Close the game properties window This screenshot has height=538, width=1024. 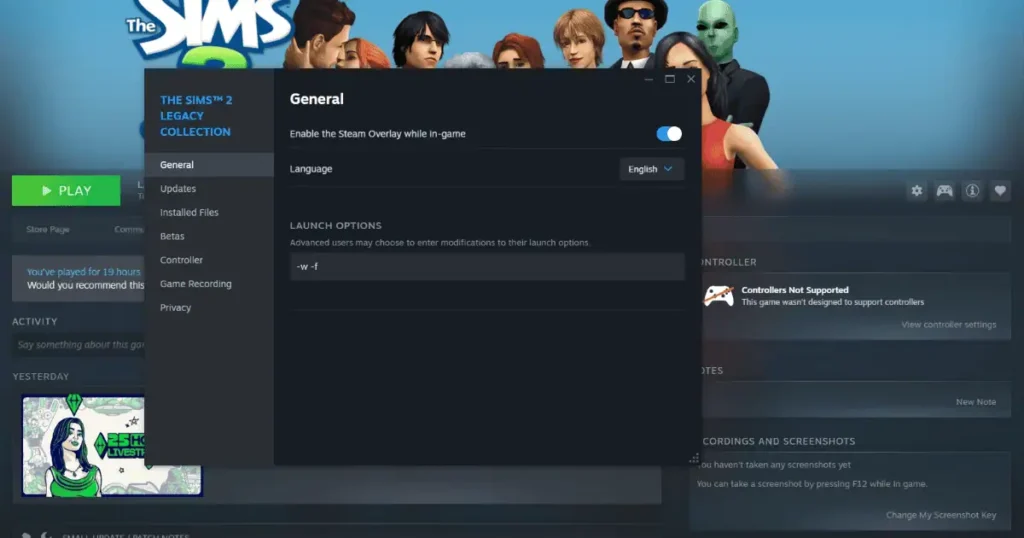click(x=691, y=79)
